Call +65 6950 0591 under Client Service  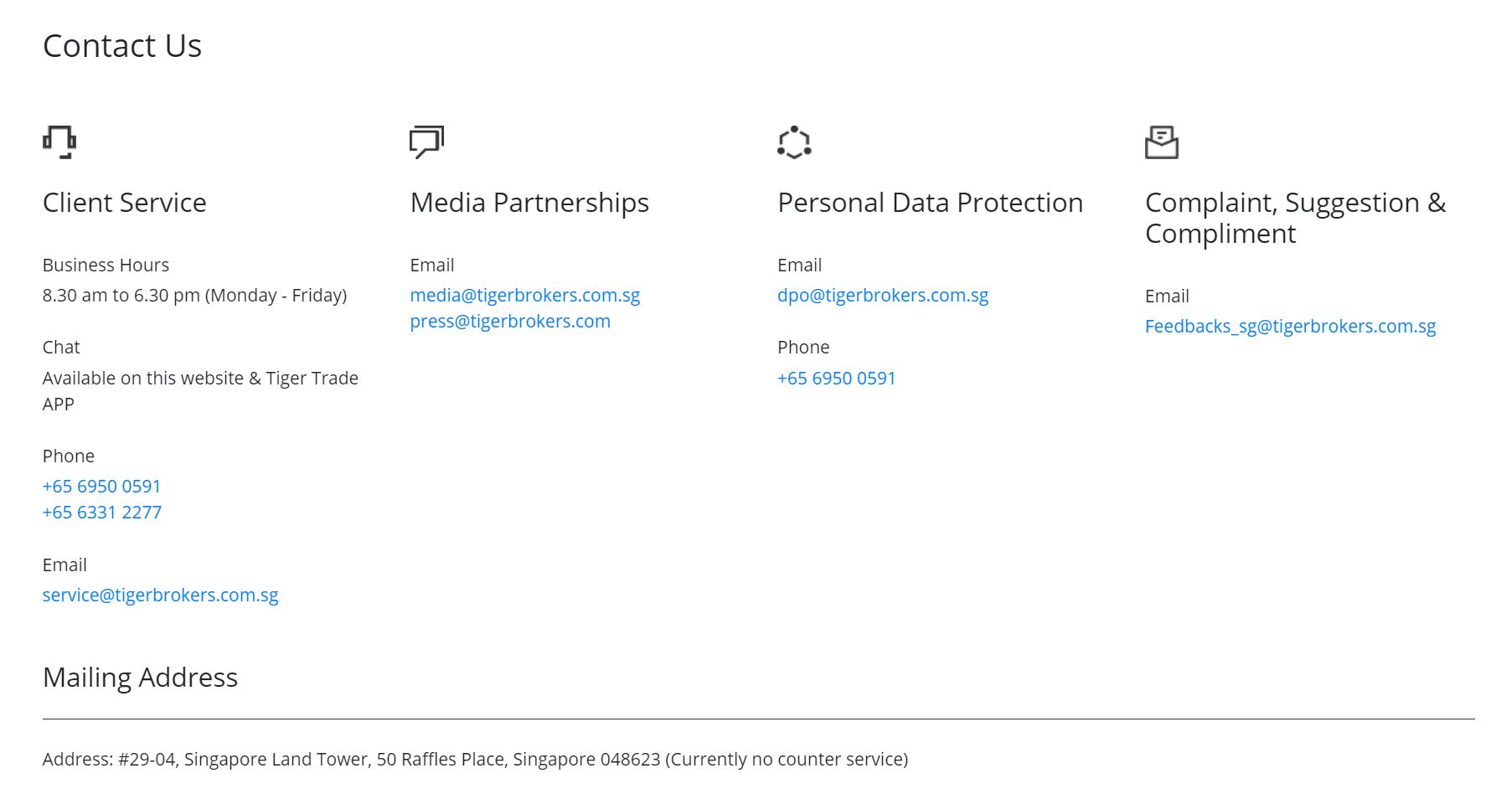click(x=101, y=487)
